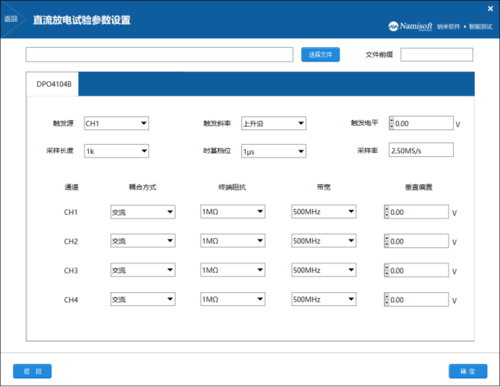
Task: Click the 通道 column header text
Action: [71, 187]
